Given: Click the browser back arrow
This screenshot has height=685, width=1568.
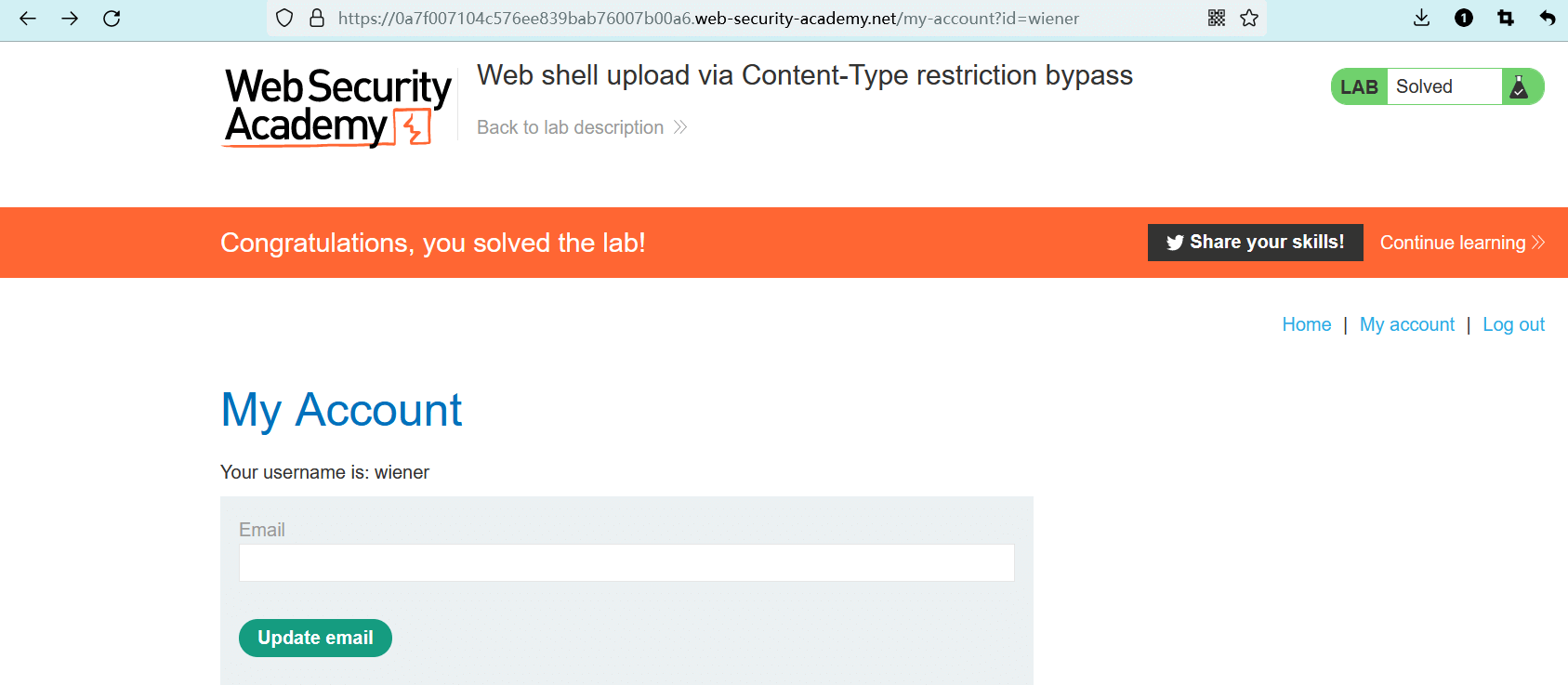Looking at the screenshot, I should (28, 19).
